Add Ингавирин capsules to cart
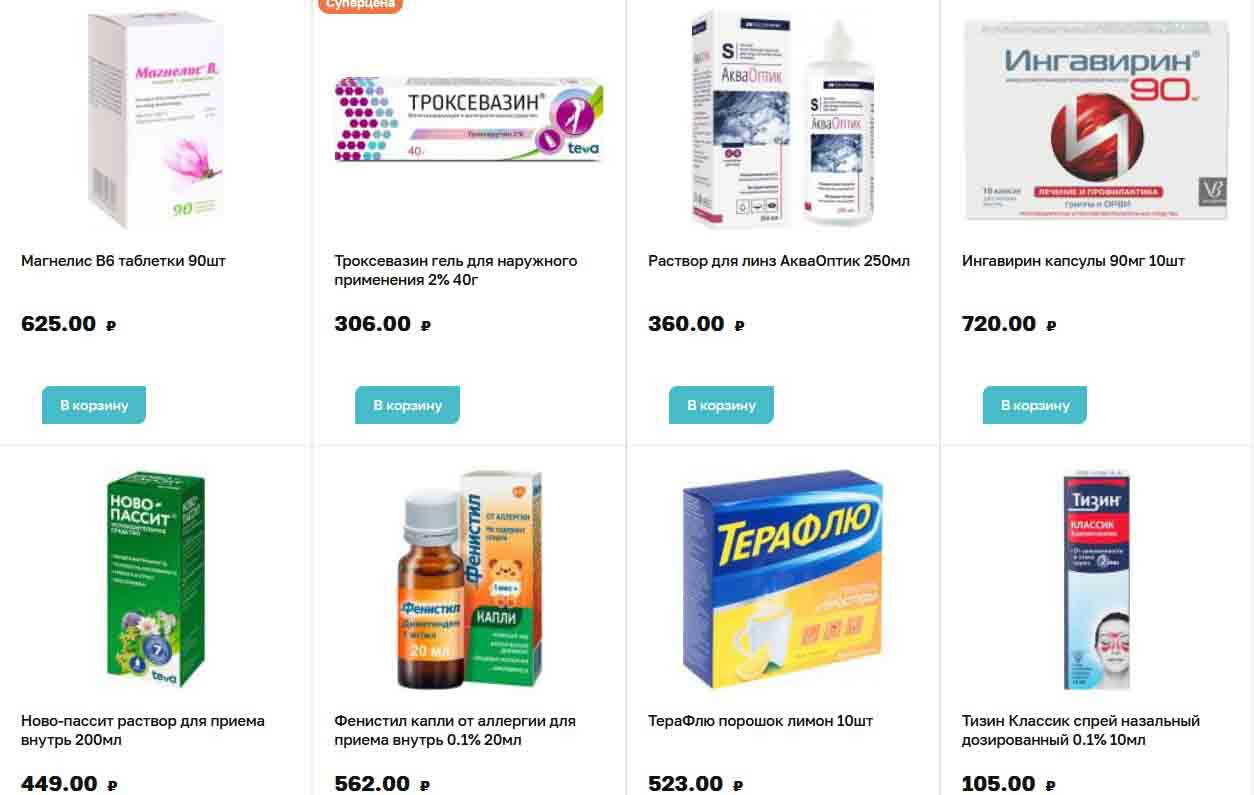Screen dimensions: 1254x795 [x=1035, y=405]
